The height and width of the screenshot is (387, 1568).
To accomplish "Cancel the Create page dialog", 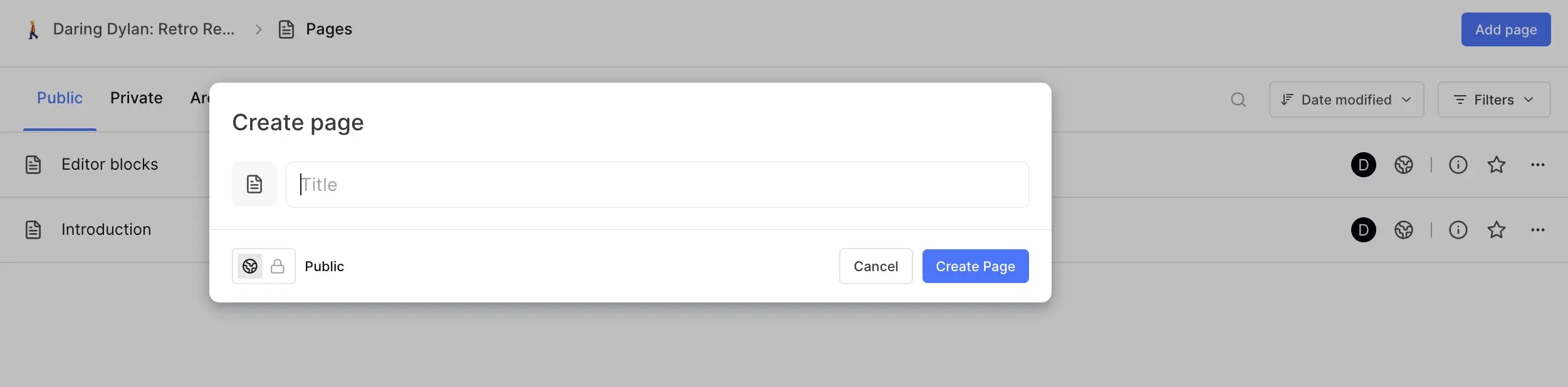I will click(x=875, y=266).
